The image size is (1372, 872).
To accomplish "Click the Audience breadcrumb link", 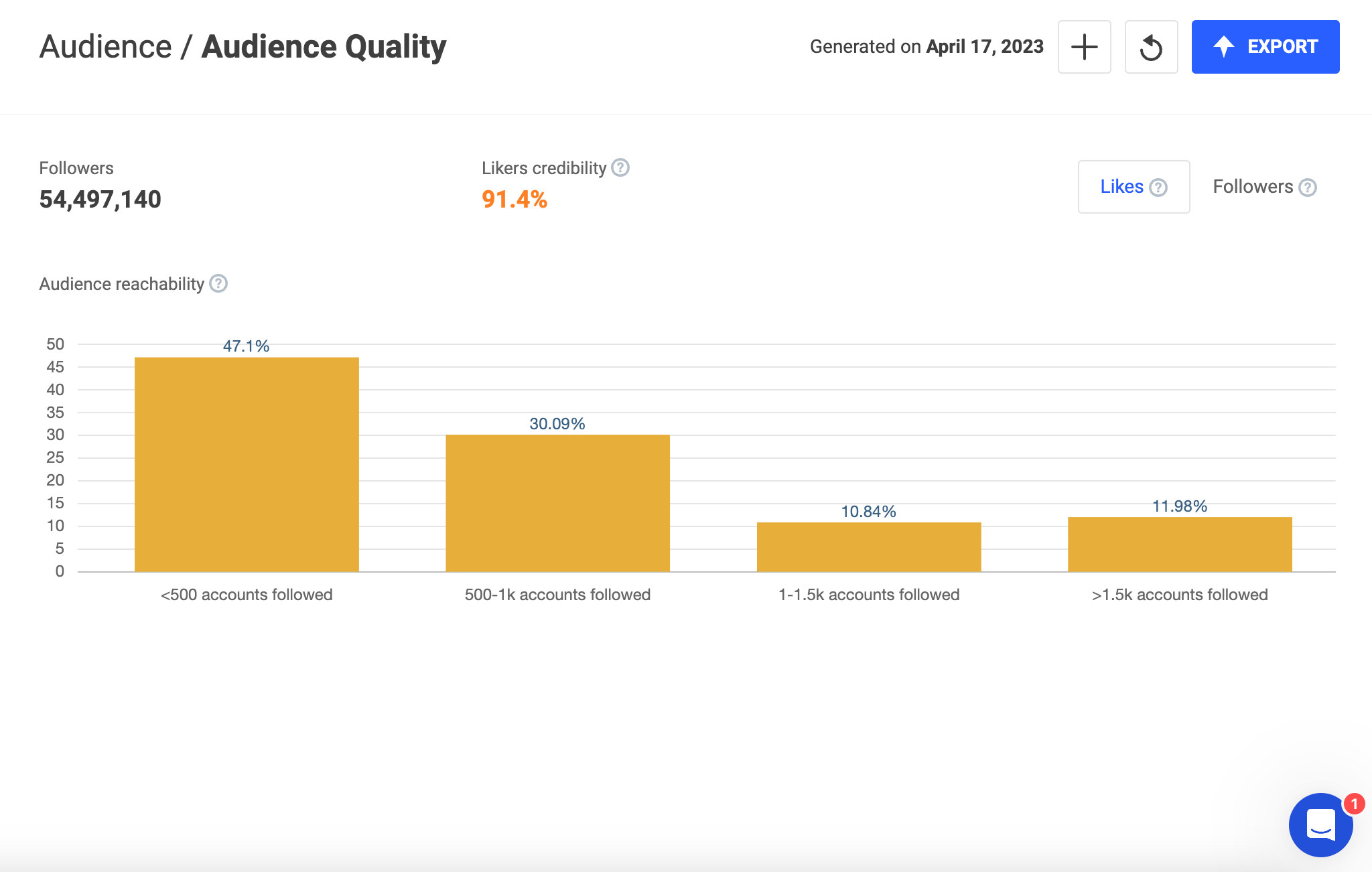I will (106, 47).
